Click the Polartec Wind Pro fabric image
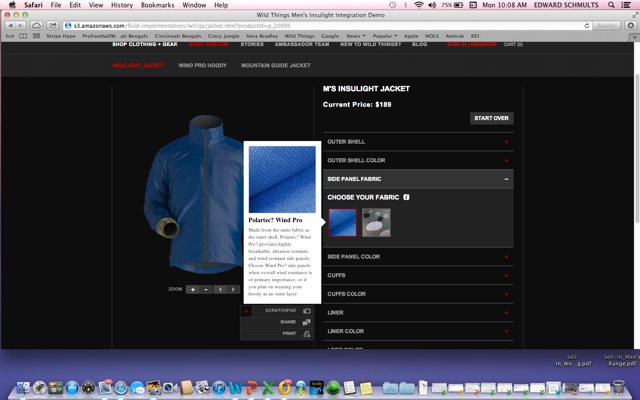The height and width of the screenshot is (400, 640). tap(282, 180)
